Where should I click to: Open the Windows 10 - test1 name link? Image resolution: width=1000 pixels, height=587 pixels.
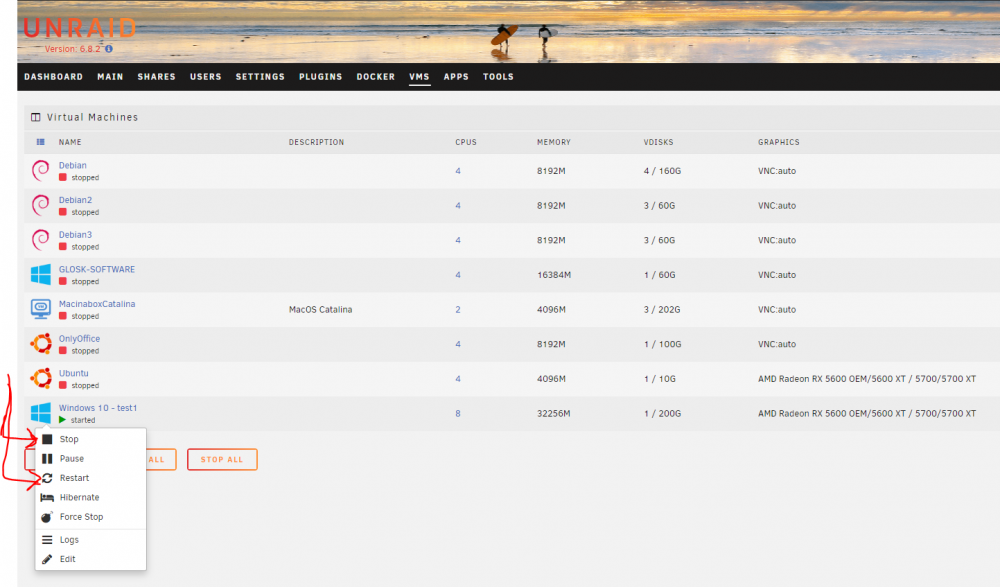point(98,408)
